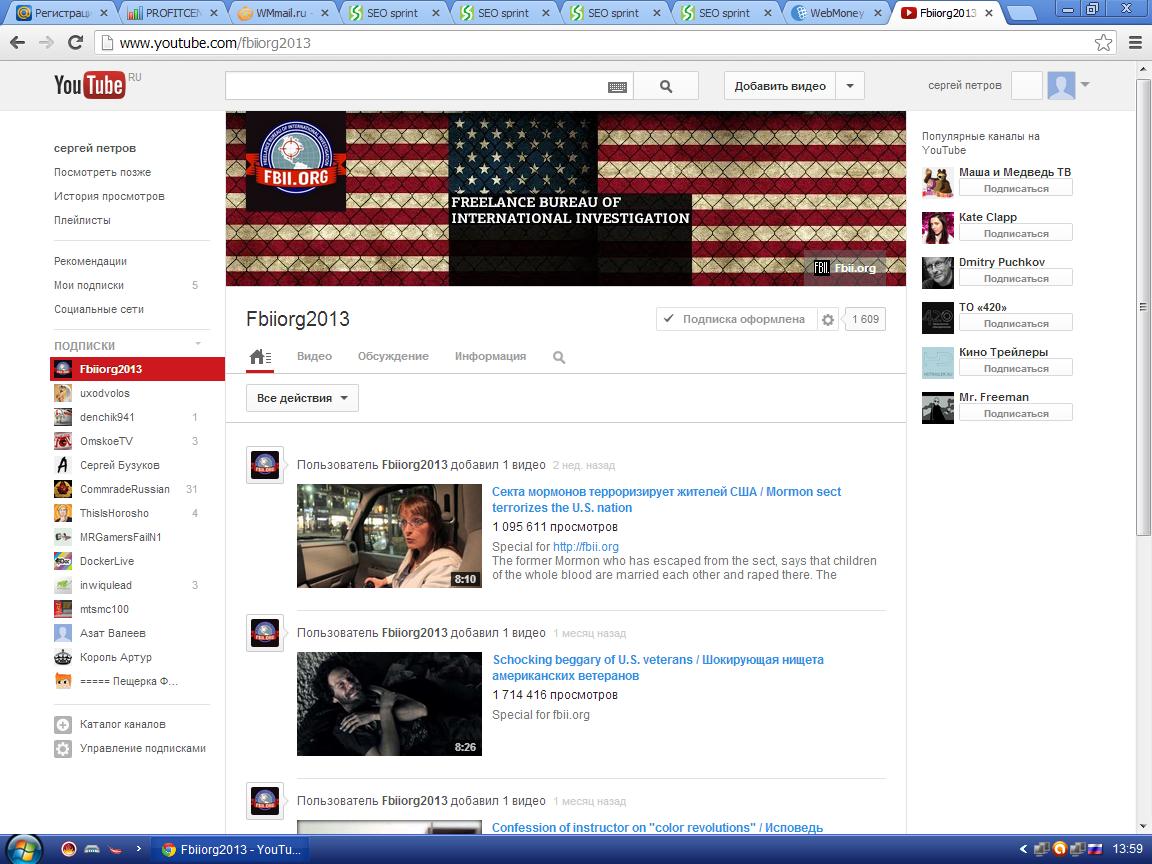This screenshot has width=1152, height=864.
Task: Open dropdown arrow next to Добавить видео
Action: coord(850,86)
